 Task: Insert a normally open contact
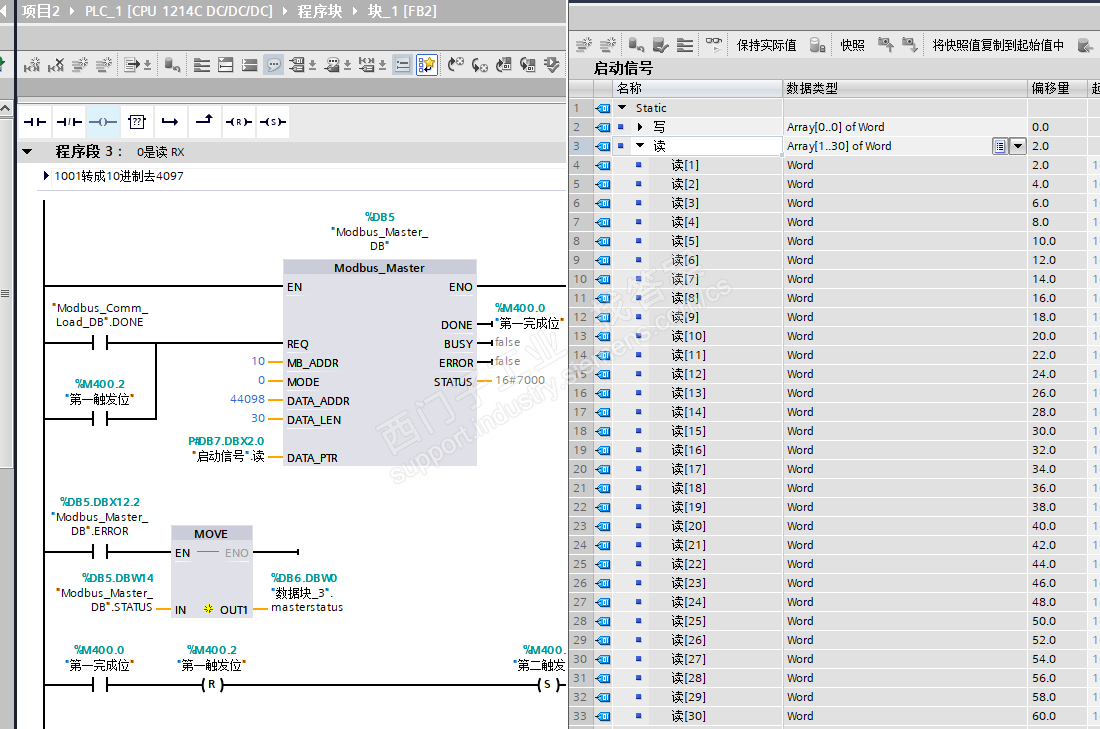36,122
